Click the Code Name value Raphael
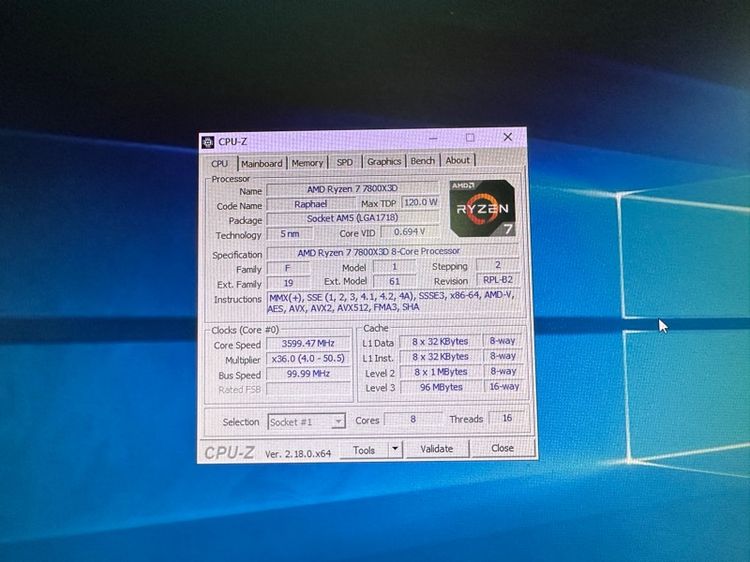750x562 pixels. click(x=311, y=204)
